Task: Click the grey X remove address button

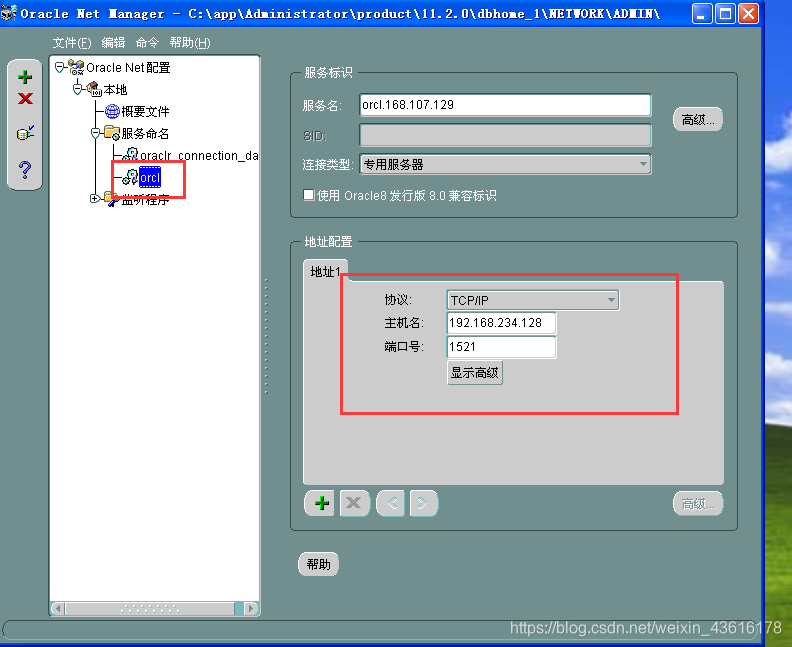Action: point(354,503)
